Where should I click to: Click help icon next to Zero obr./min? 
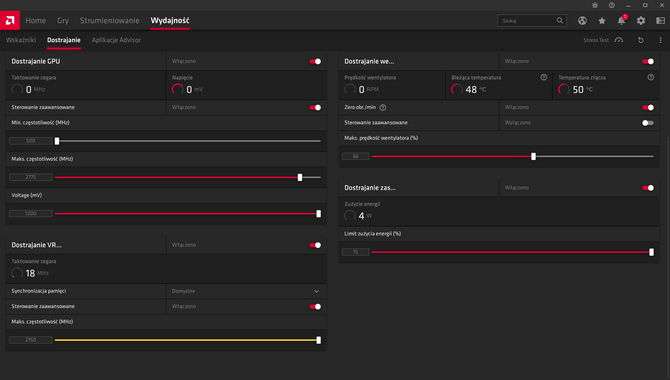(x=383, y=107)
